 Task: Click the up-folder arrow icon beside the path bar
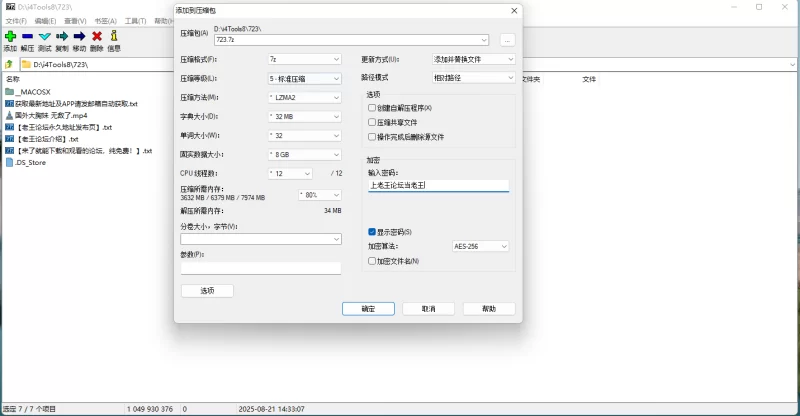[x=9, y=65]
